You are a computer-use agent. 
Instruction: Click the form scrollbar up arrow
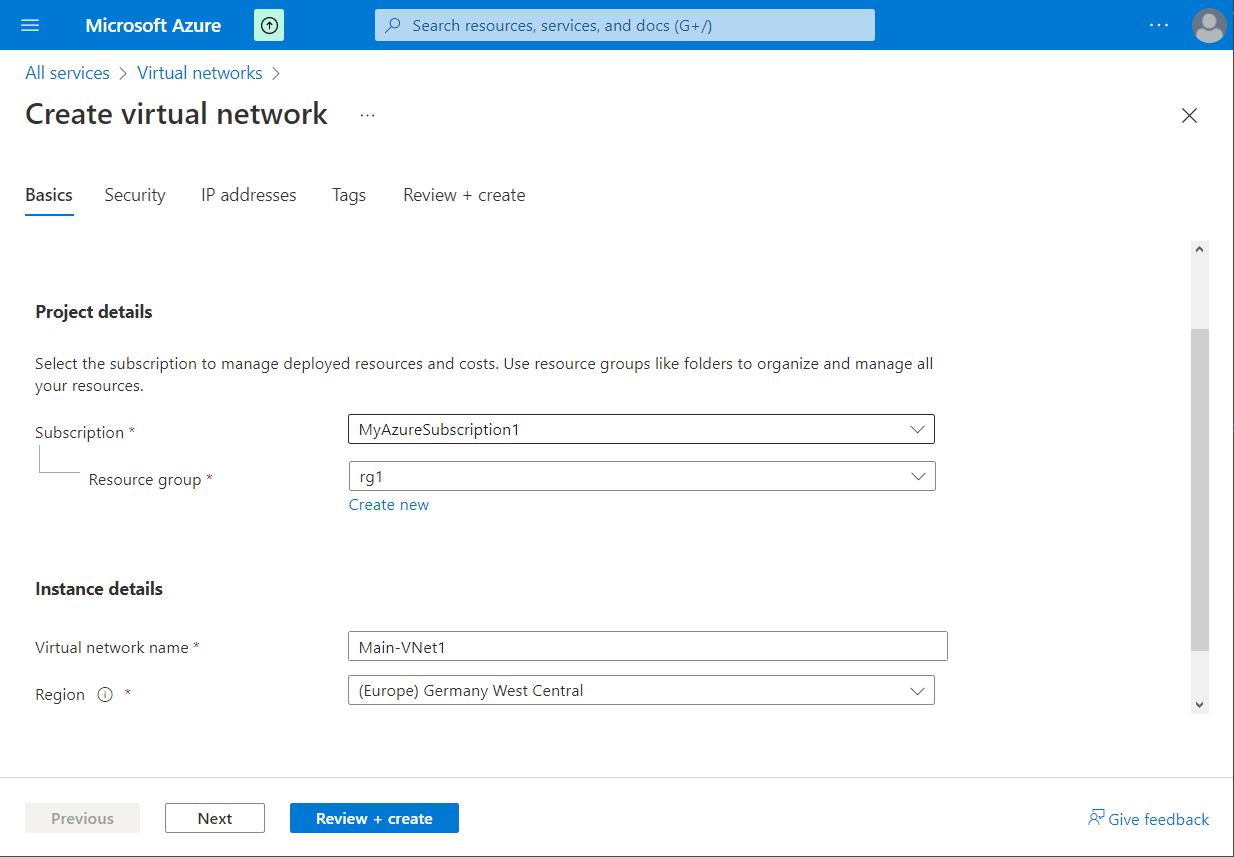[1200, 250]
